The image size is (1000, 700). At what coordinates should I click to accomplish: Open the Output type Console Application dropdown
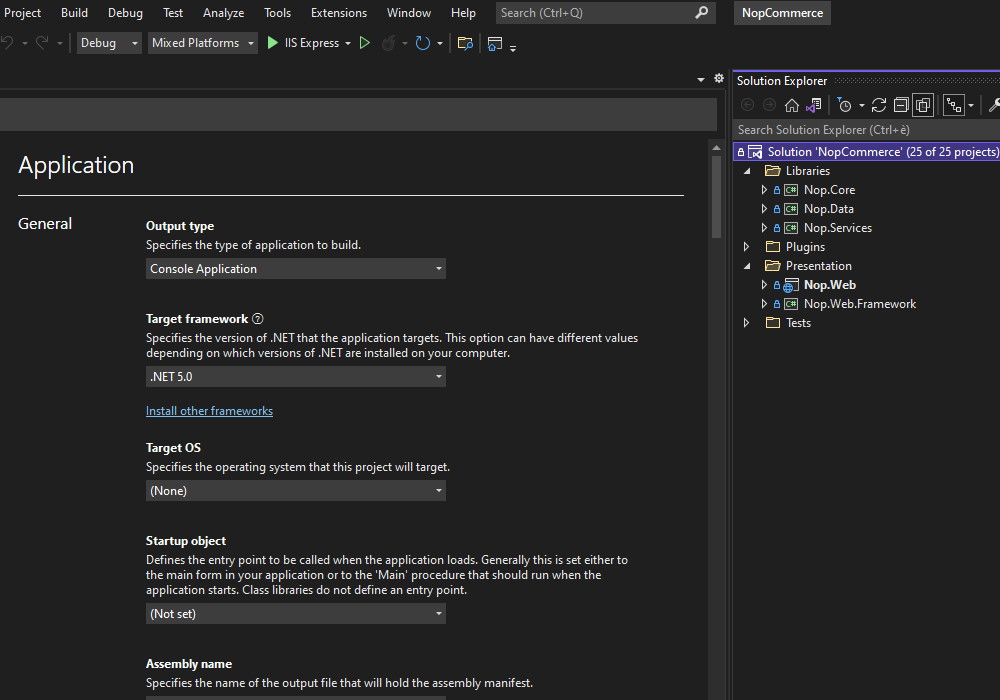tap(296, 268)
